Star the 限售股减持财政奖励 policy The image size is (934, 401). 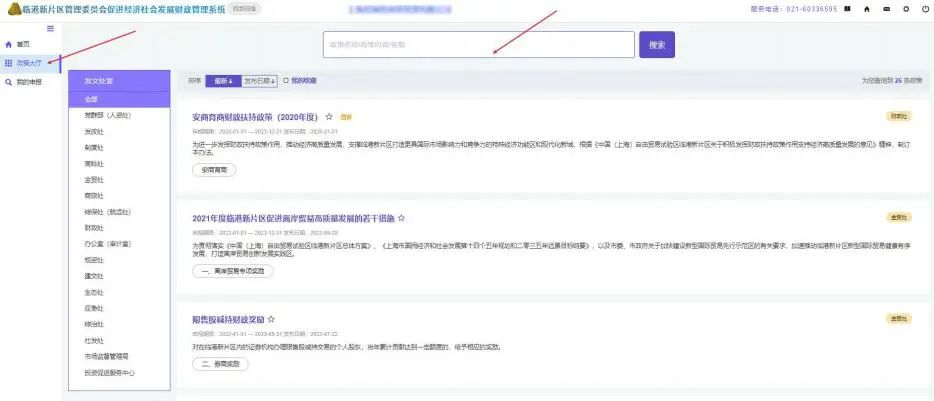pyautogui.click(x=271, y=320)
